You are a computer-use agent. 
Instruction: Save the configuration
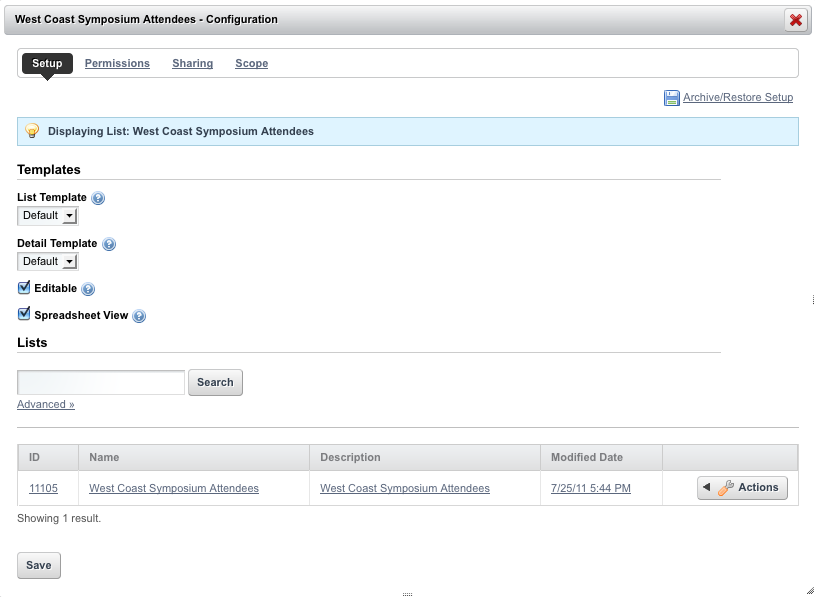pyautogui.click(x=39, y=565)
